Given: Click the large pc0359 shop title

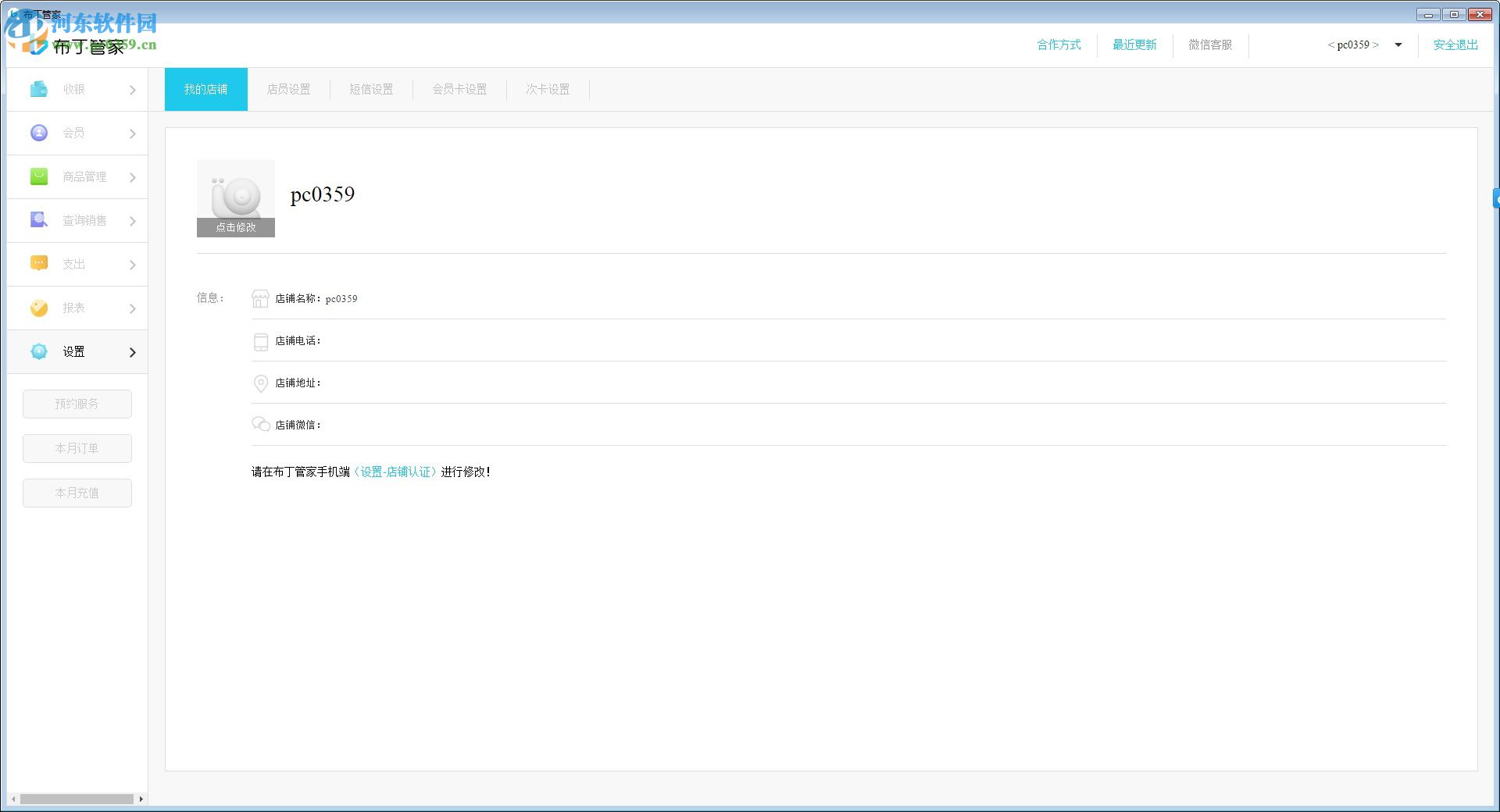Looking at the screenshot, I should pos(323,194).
